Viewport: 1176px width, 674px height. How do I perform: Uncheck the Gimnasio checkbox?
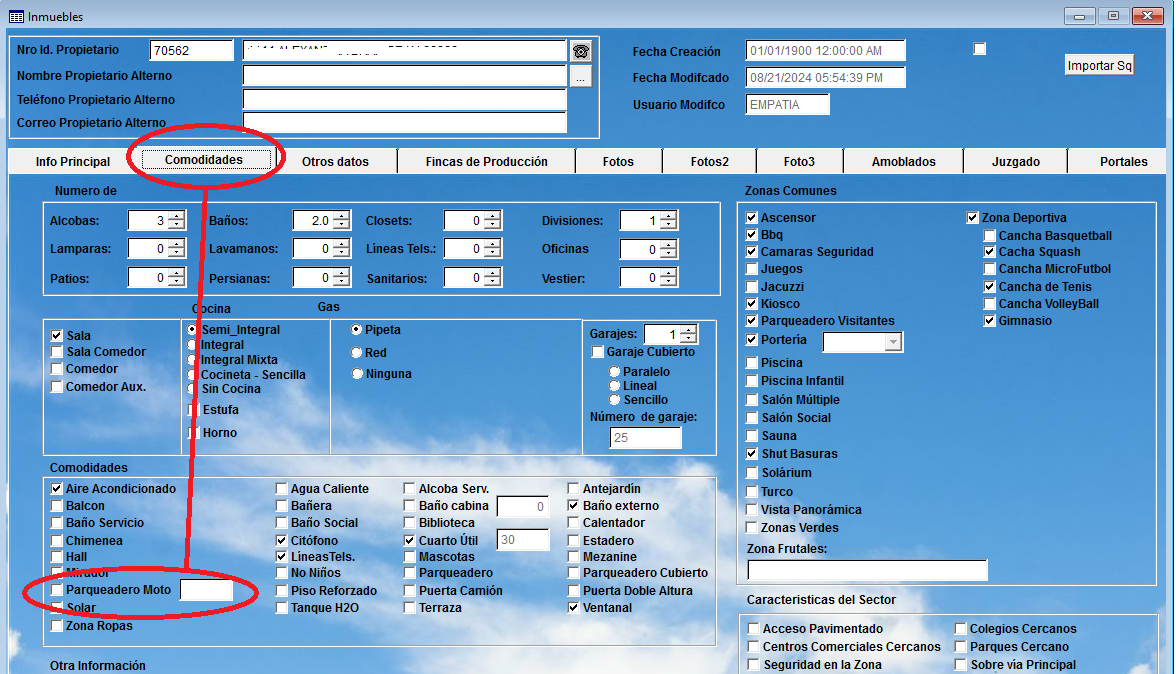coord(989,320)
